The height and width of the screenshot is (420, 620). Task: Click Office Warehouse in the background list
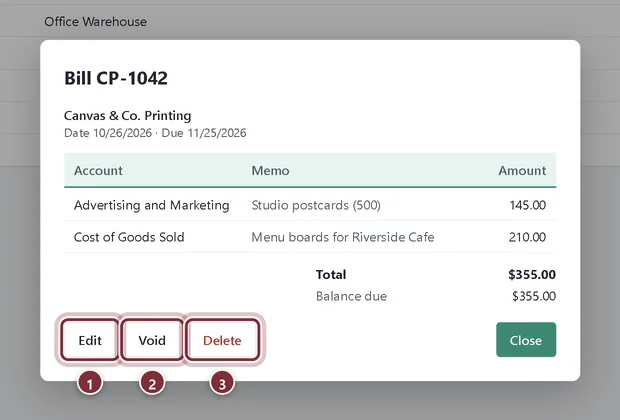pos(95,21)
